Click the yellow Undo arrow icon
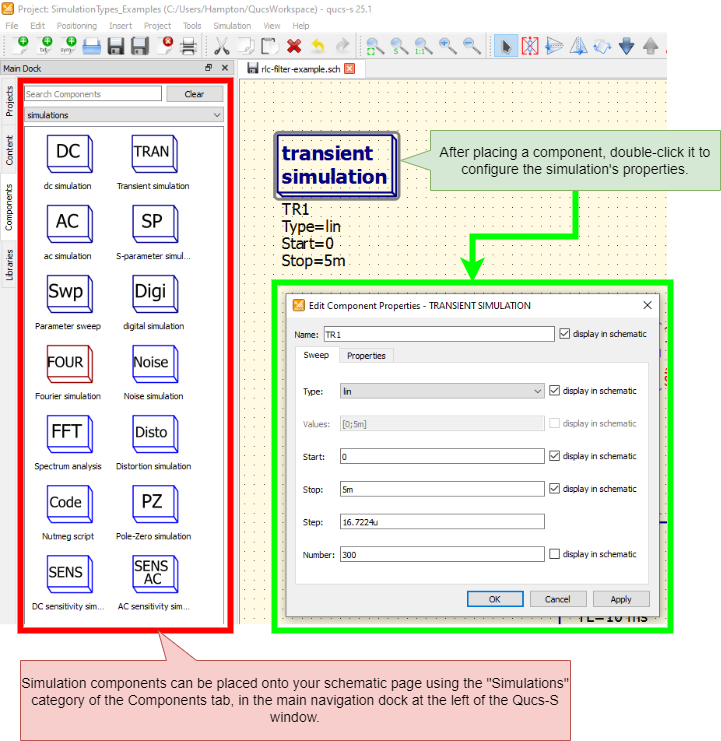This screenshot has height=741, width=721. click(318, 46)
